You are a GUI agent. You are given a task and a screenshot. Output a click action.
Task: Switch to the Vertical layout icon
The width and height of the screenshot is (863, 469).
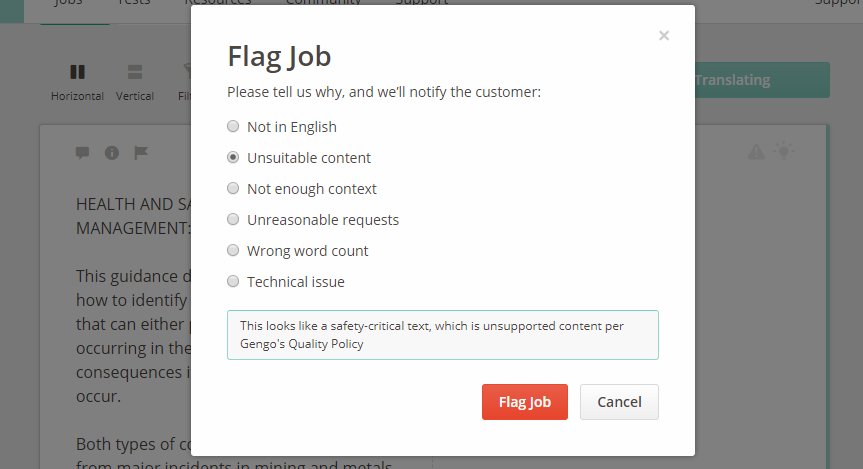pos(135,72)
